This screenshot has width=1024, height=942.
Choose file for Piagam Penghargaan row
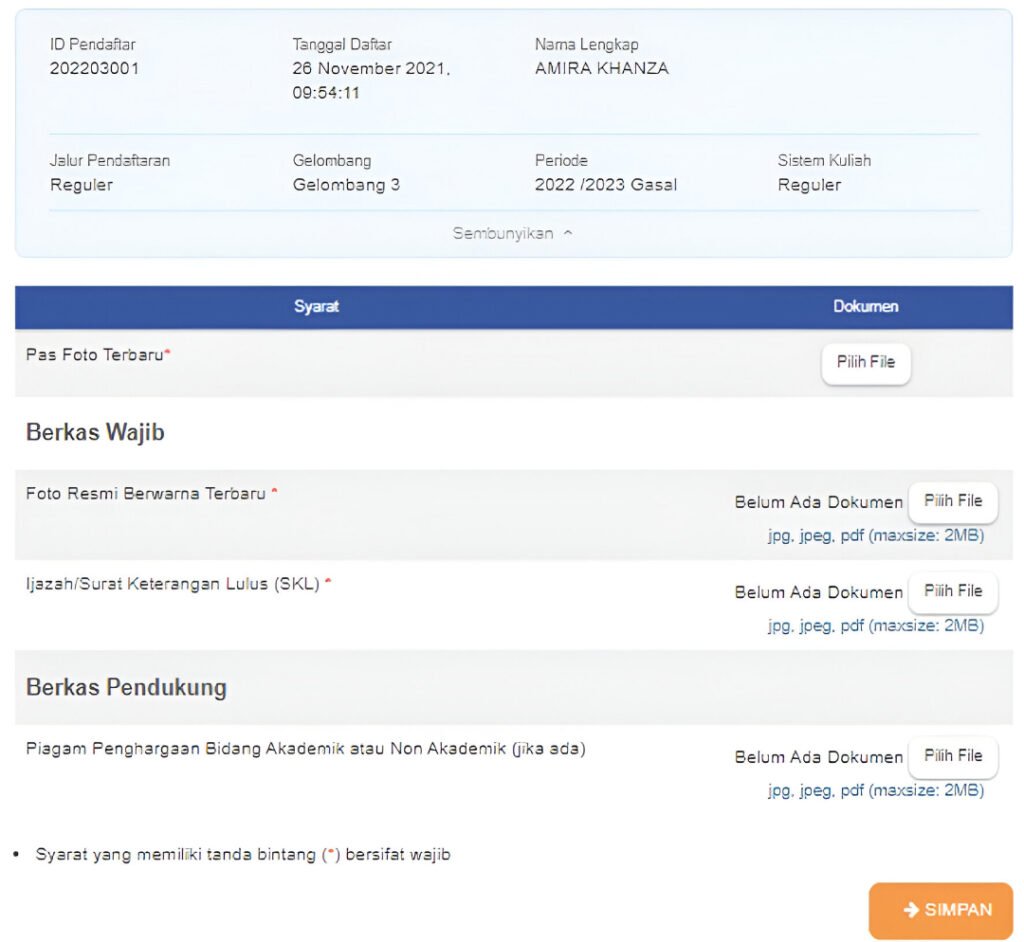pos(952,756)
